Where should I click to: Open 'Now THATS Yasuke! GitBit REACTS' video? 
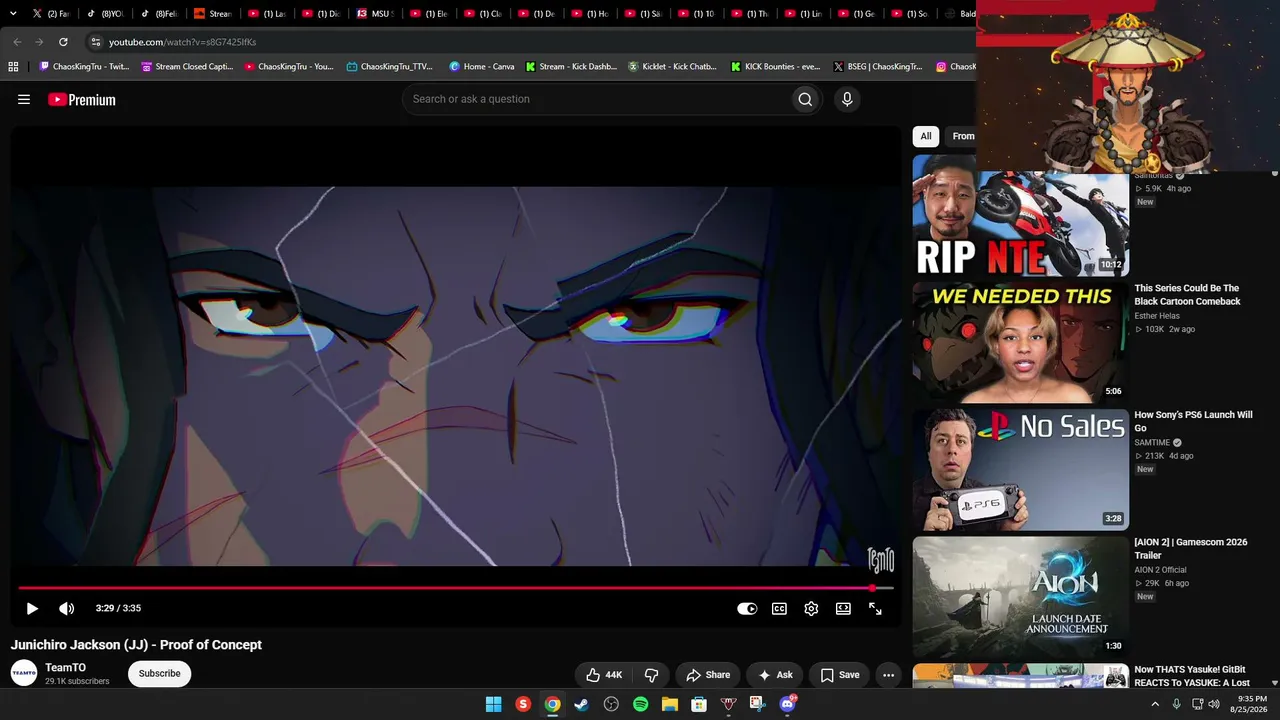(x=1192, y=675)
